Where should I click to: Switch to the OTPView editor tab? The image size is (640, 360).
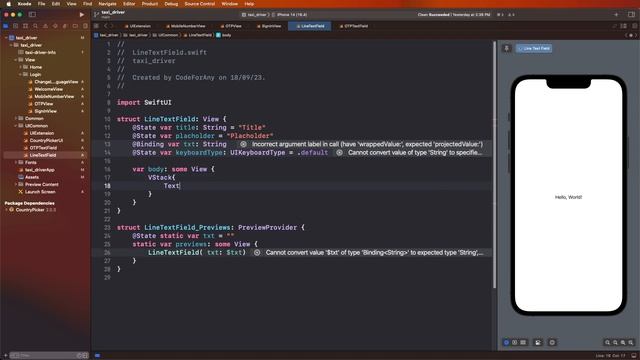coord(231,26)
